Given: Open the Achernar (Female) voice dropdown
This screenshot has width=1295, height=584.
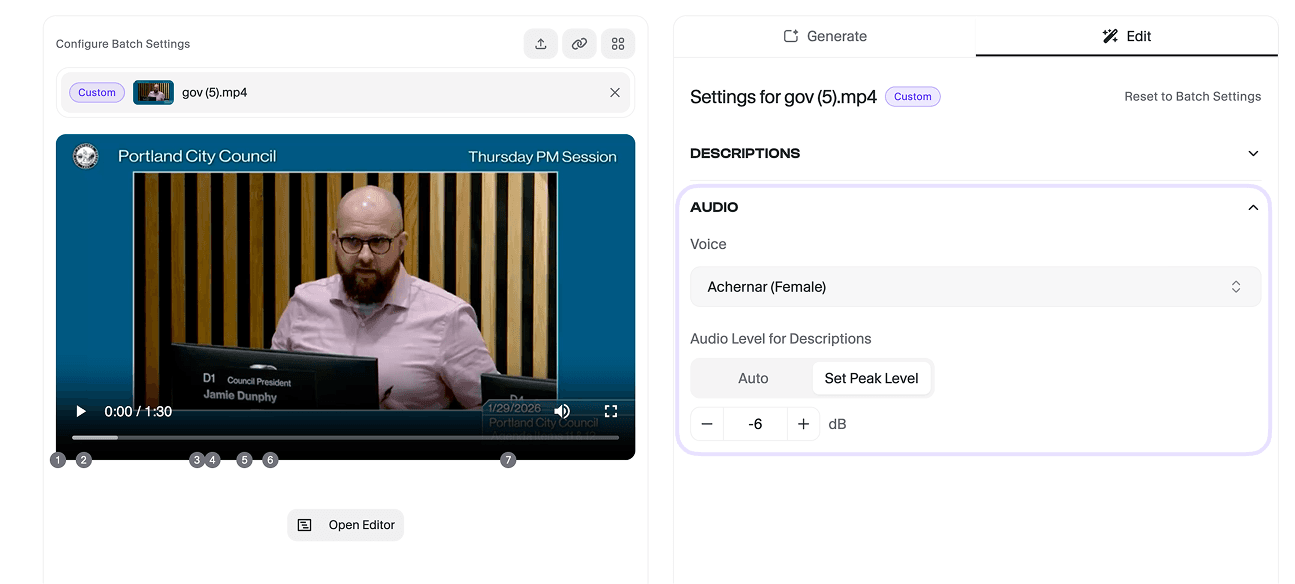Looking at the screenshot, I should point(975,287).
